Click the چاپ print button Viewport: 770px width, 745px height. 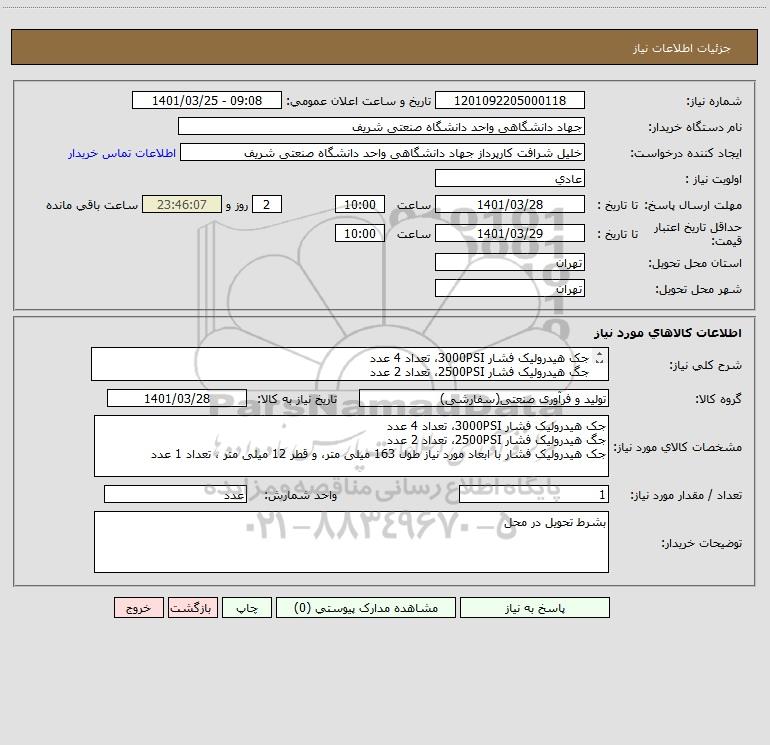(247, 607)
